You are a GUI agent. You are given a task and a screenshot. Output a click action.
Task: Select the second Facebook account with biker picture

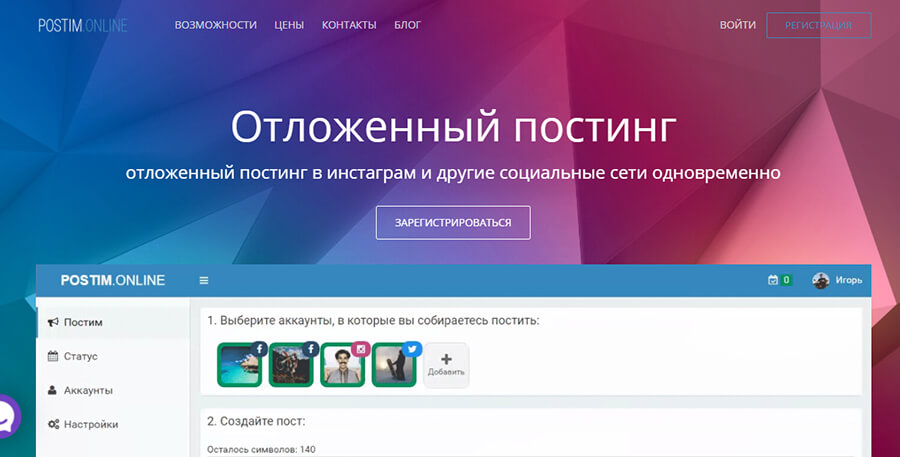291,365
